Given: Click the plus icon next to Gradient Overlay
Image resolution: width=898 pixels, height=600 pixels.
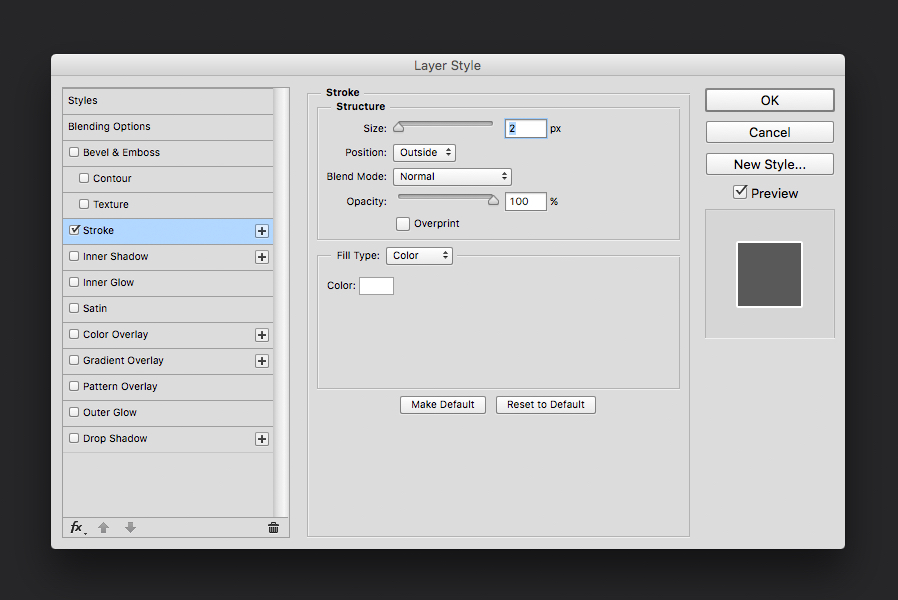Looking at the screenshot, I should tap(261, 360).
